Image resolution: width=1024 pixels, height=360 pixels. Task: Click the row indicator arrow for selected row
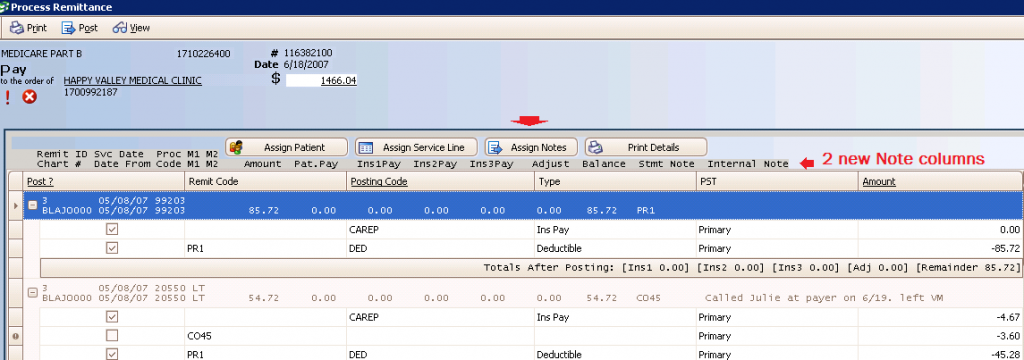coord(16,206)
